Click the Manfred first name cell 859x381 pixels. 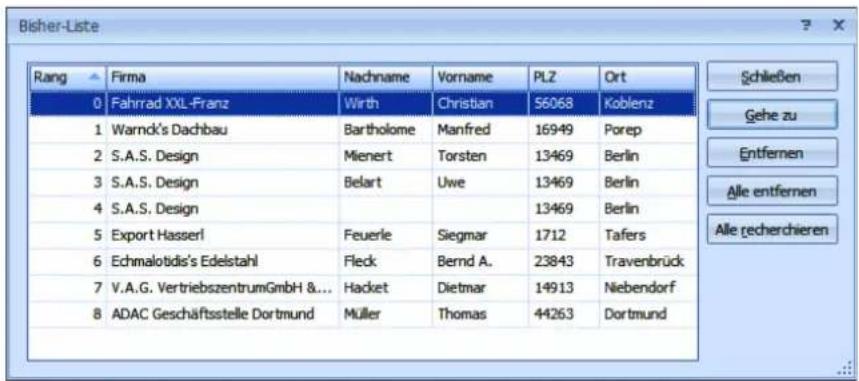coord(480,130)
